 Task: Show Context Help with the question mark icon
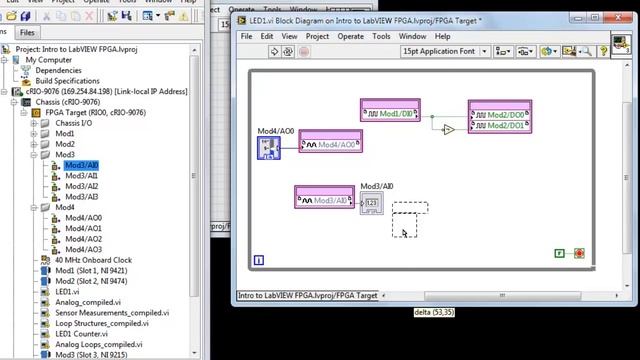603,51
